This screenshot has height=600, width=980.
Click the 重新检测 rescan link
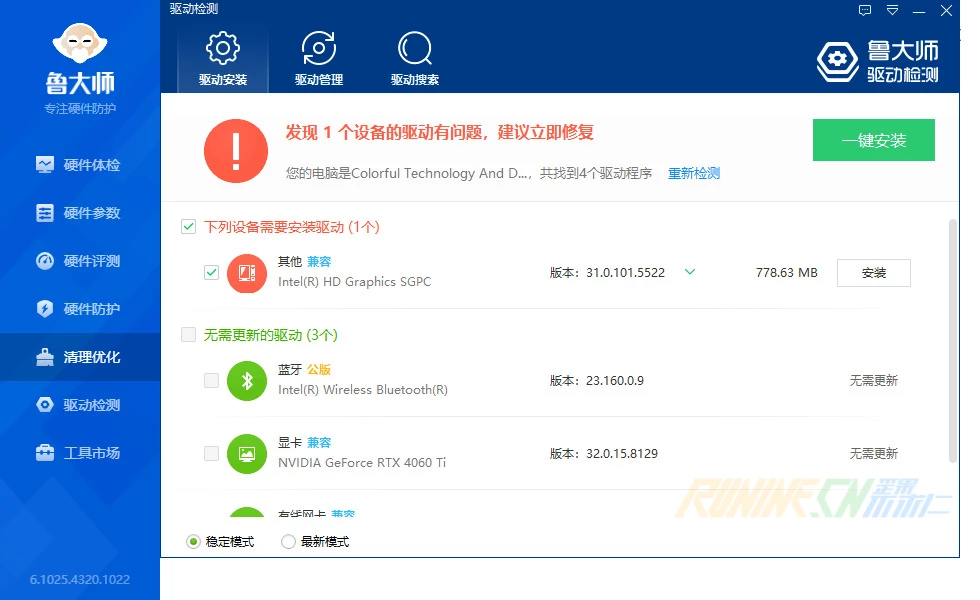click(x=693, y=173)
